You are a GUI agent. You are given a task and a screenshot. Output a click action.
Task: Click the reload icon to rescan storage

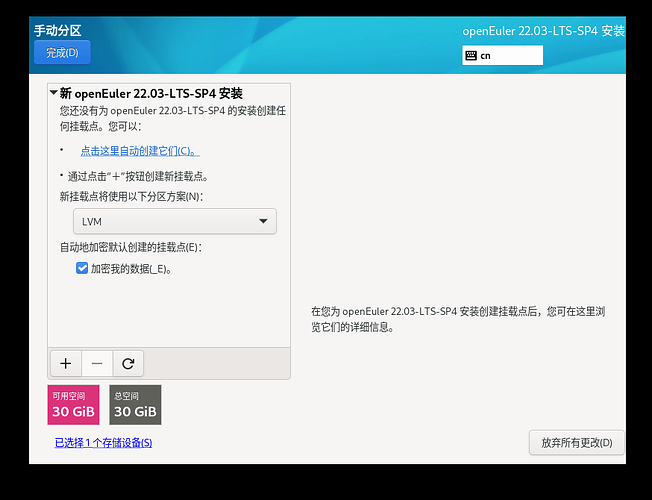point(127,363)
